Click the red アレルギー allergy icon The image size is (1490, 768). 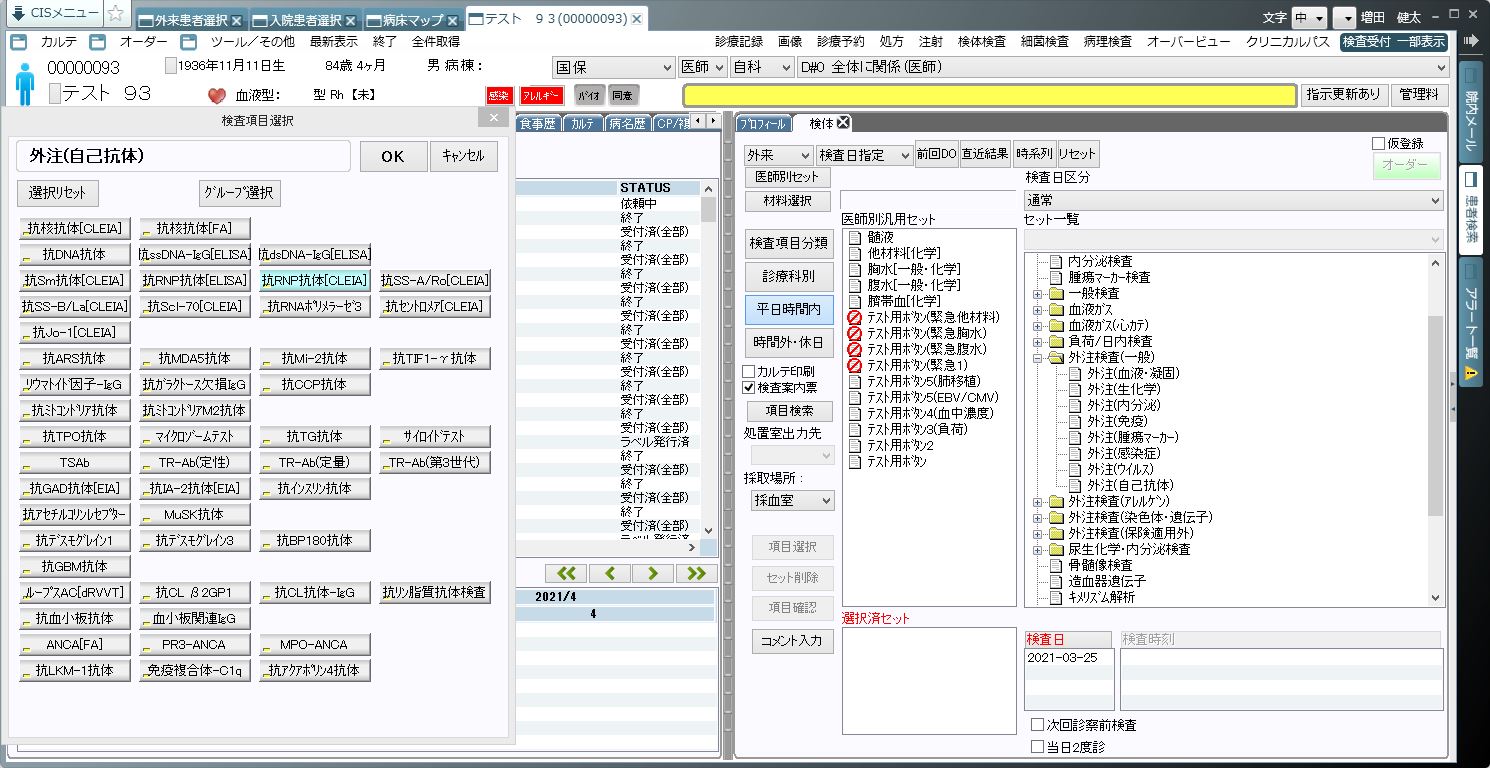click(x=541, y=96)
